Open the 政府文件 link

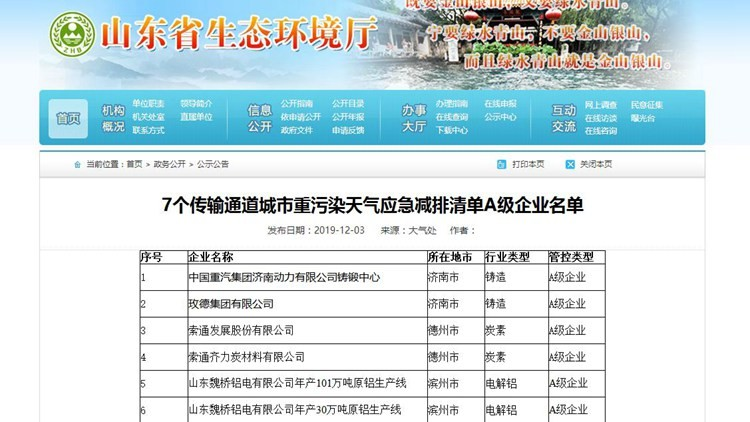(297, 130)
